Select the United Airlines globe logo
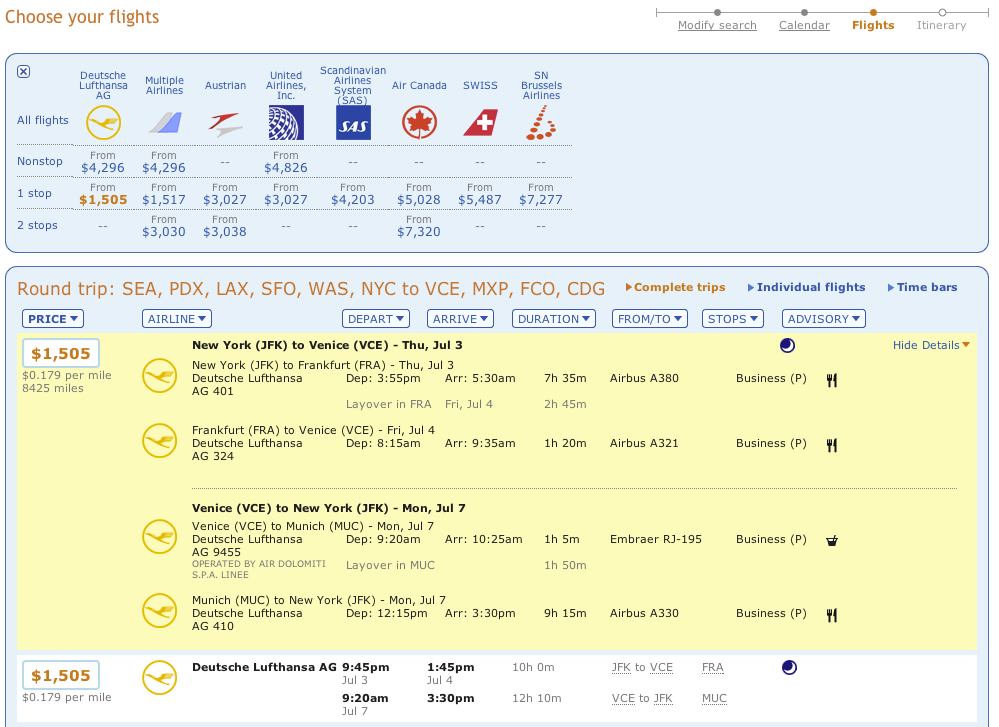The image size is (999, 727). pos(286,122)
